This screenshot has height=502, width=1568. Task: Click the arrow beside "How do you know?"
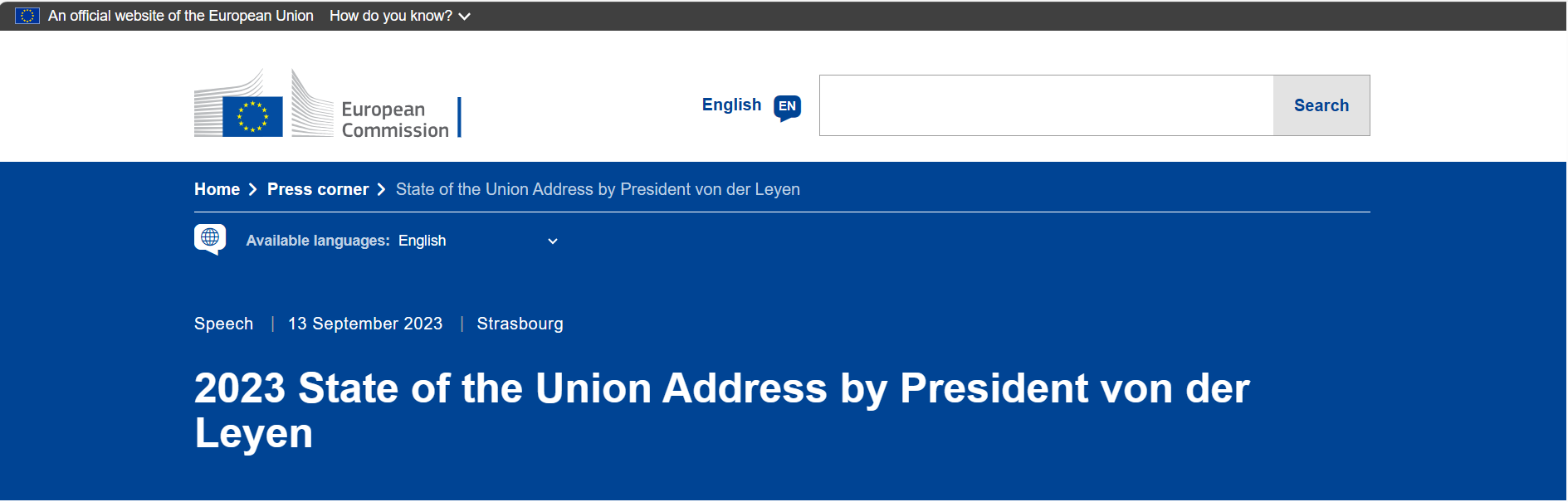[465, 17]
